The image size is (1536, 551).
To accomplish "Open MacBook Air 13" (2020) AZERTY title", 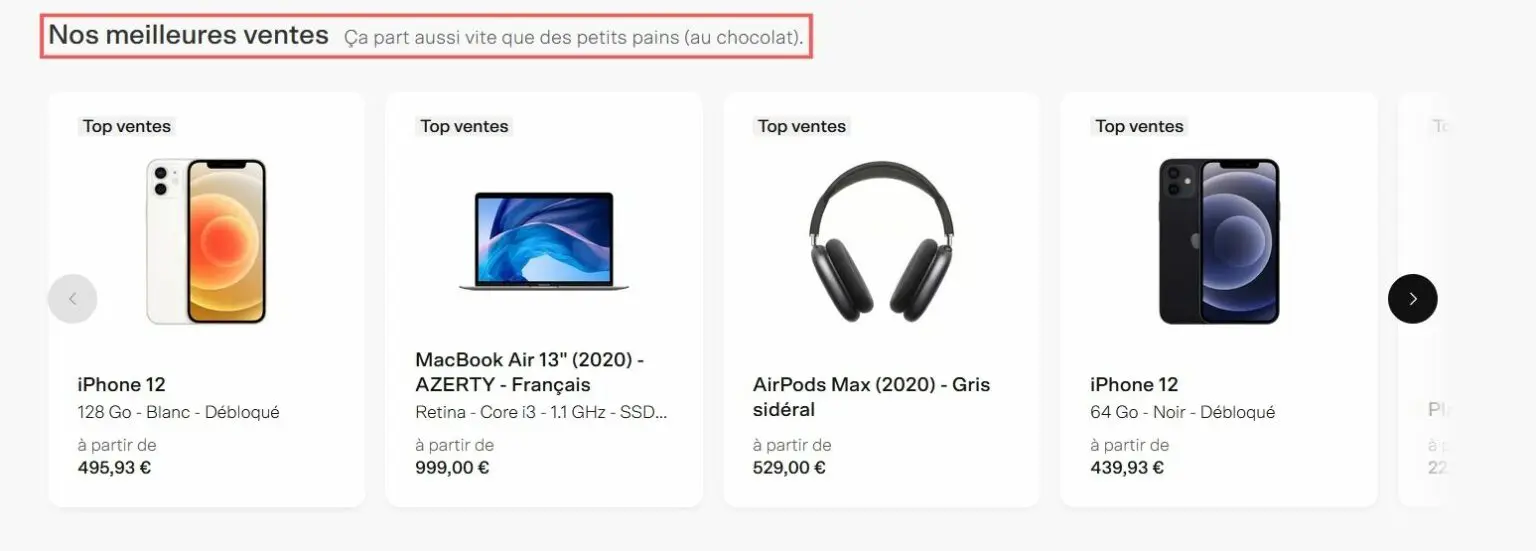I will [530, 372].
